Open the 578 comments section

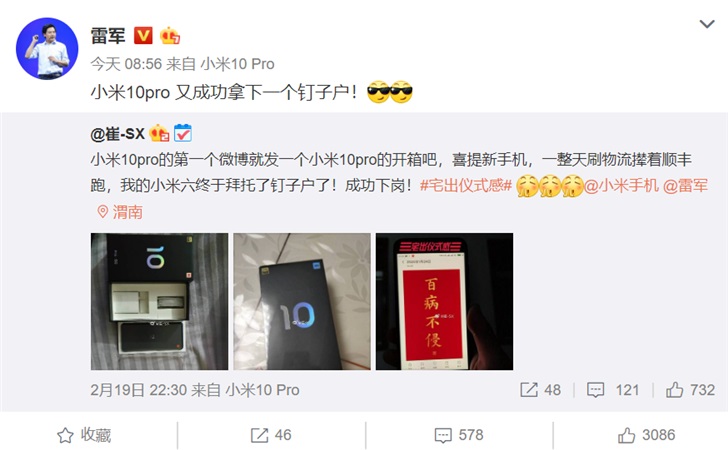459,435
